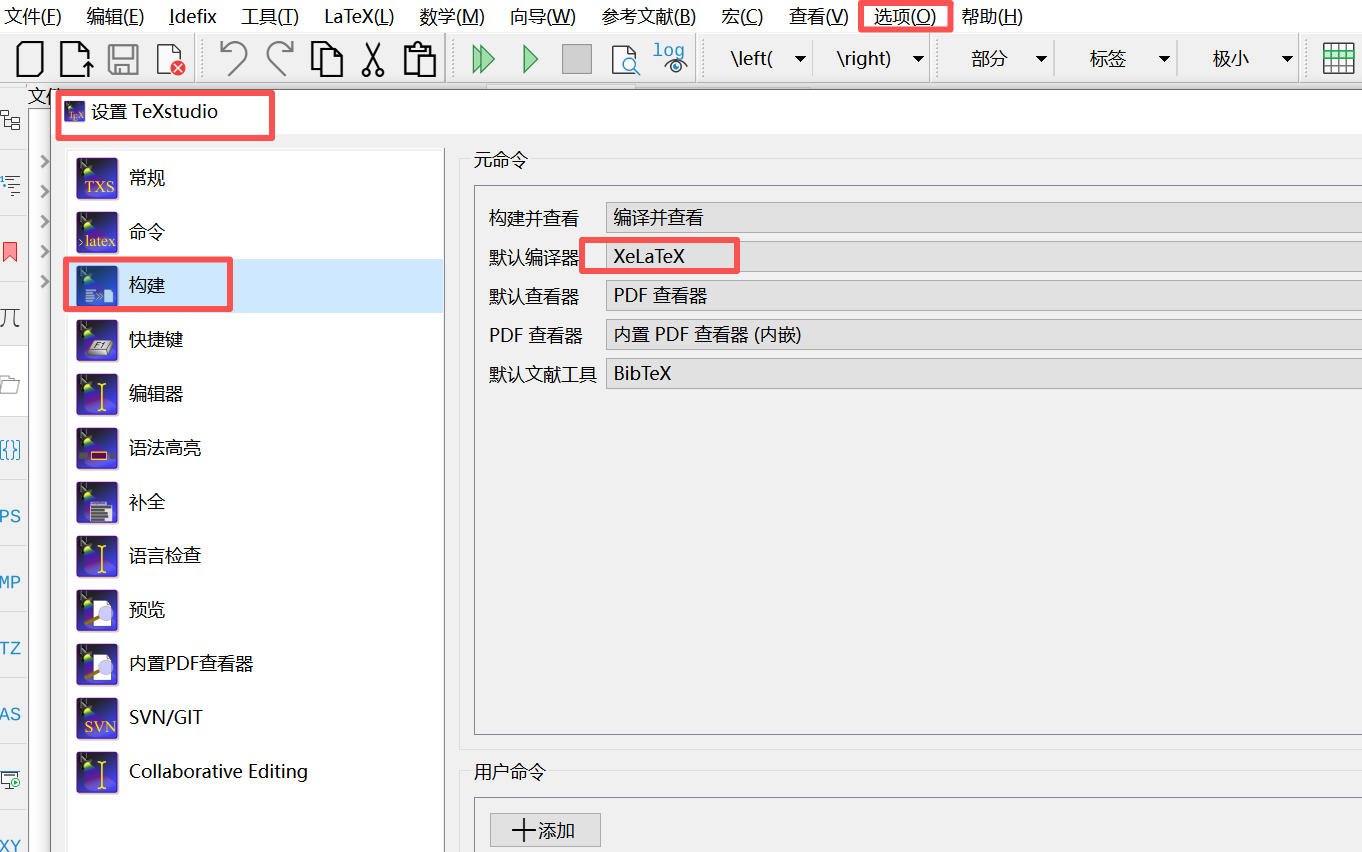This screenshot has height=852, width=1362.
Task: Redo the edit with the Redo arrow
Action: [x=280, y=59]
